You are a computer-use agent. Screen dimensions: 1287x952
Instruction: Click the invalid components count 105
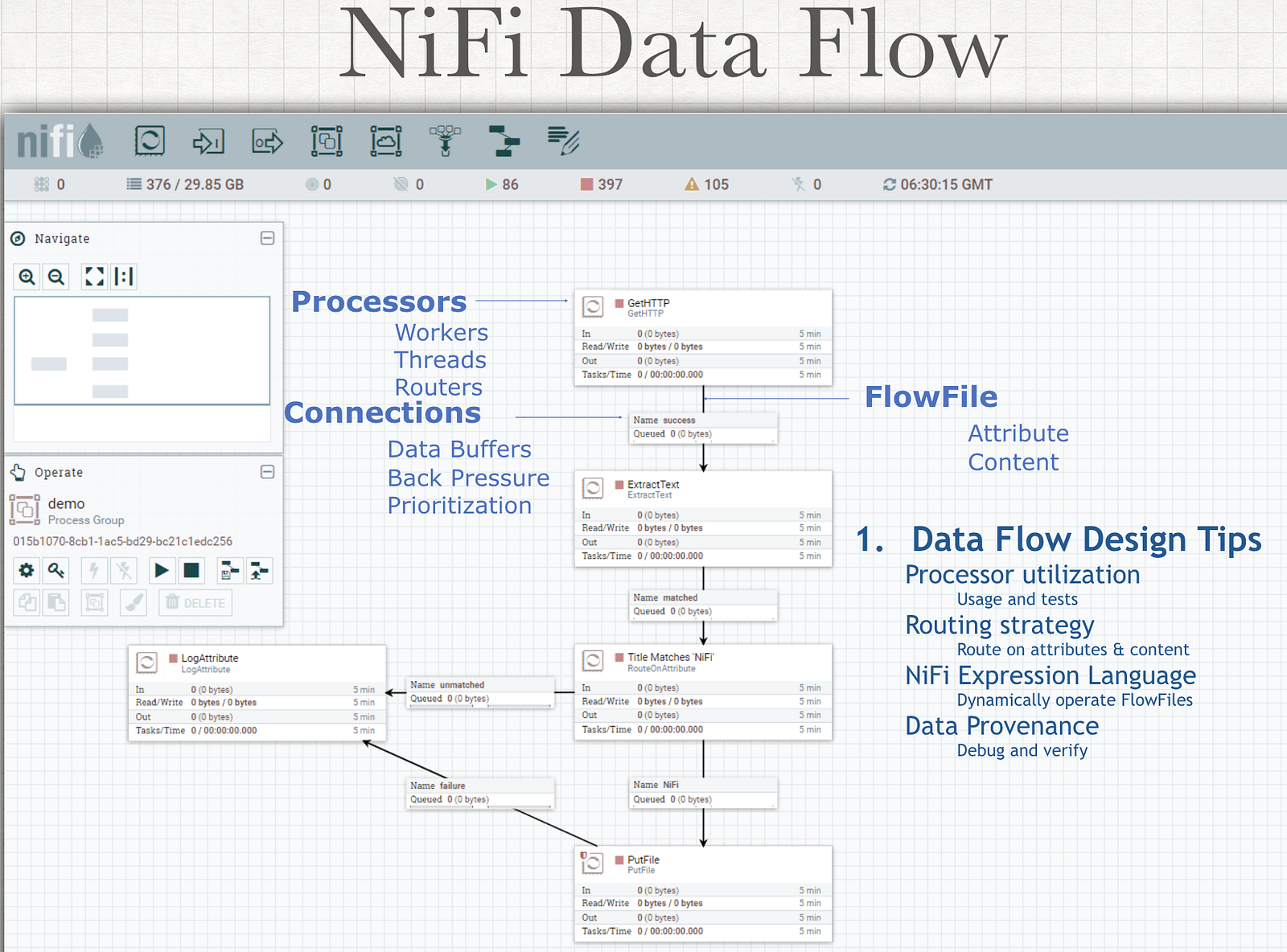[x=706, y=184]
